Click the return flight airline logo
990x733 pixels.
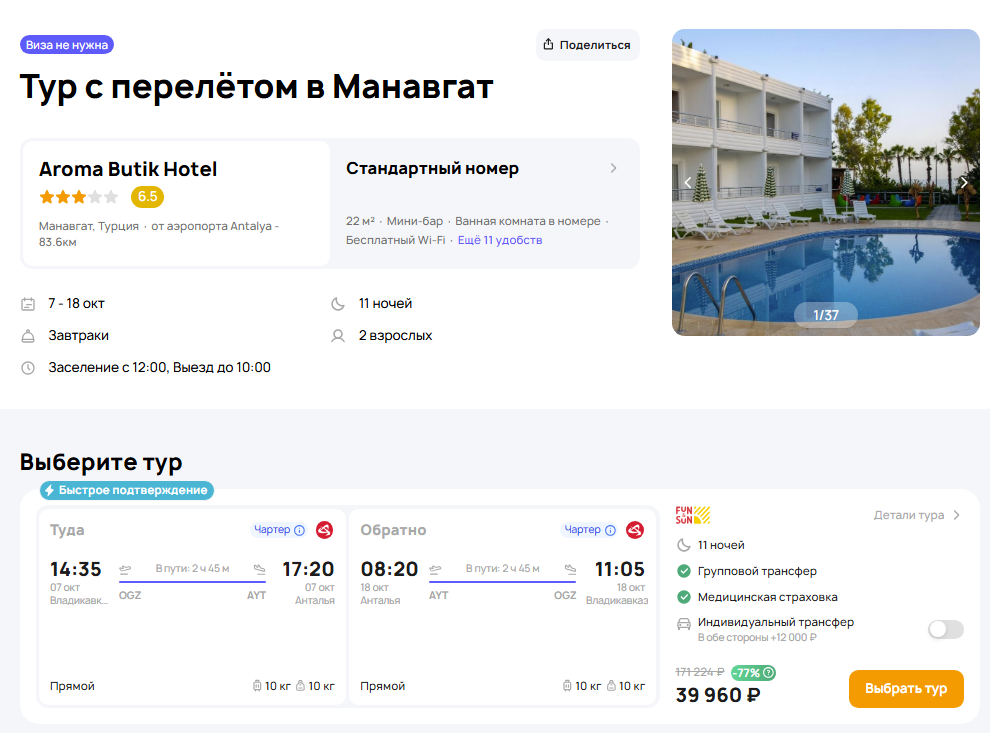tap(634, 530)
